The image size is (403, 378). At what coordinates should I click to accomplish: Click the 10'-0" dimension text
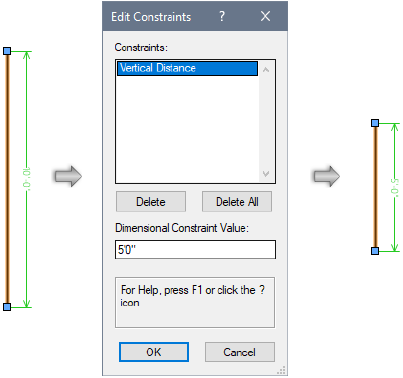(x=27, y=178)
